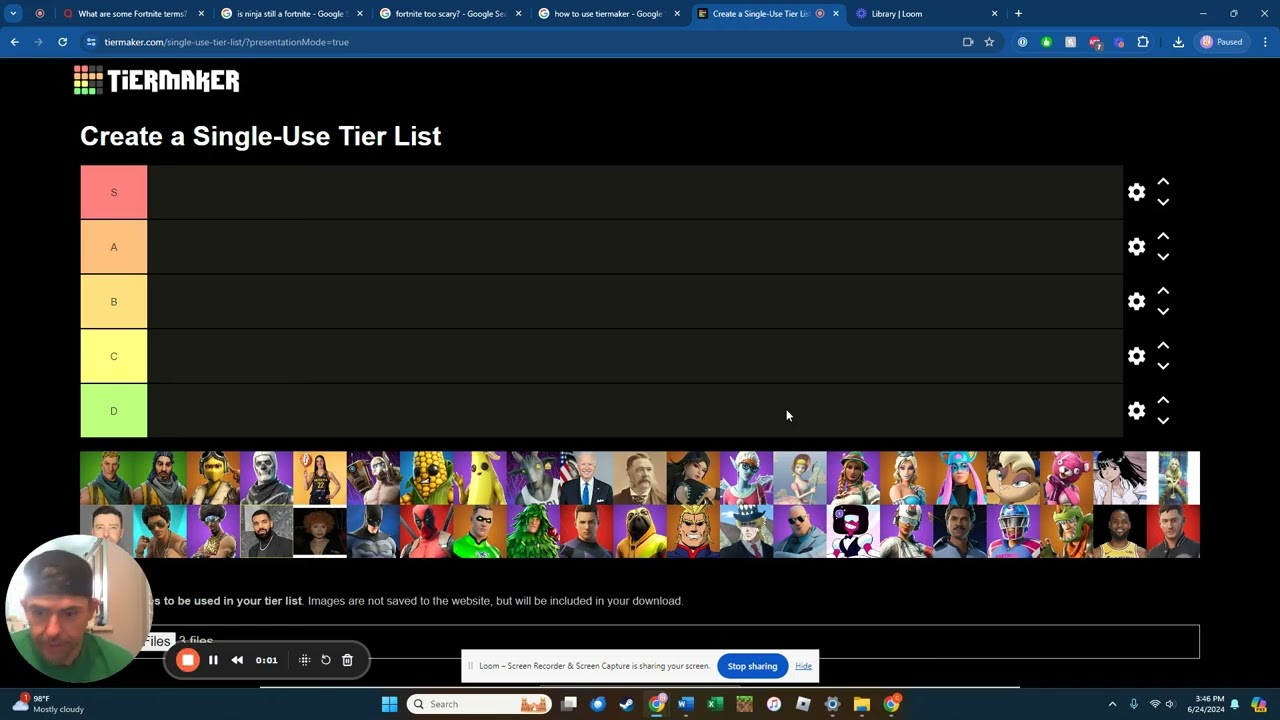This screenshot has height=720, width=1280.
Task: Bookmark this page with star icon
Action: 989,42
